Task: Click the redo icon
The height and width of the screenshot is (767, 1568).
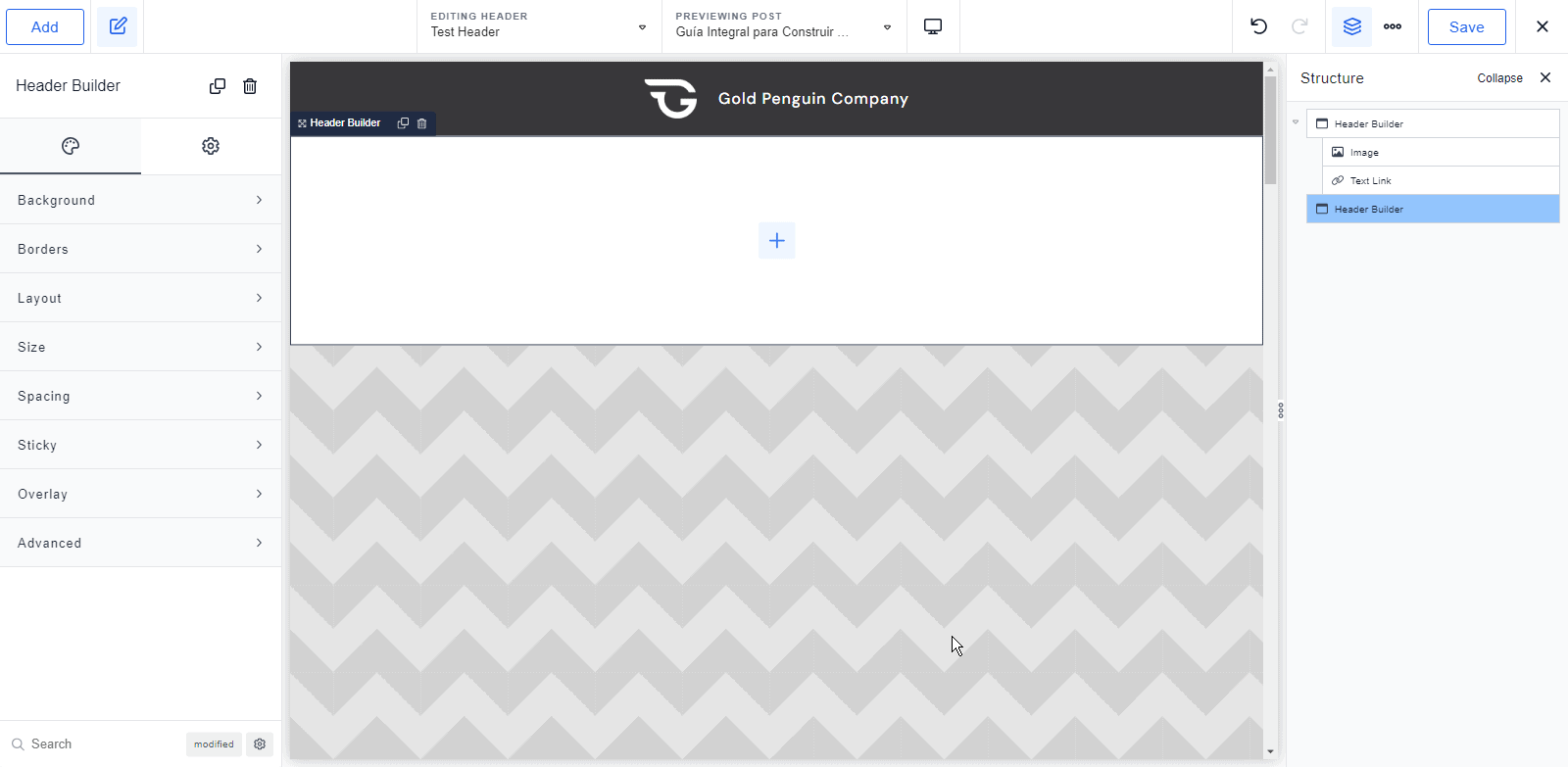Action: [1299, 26]
